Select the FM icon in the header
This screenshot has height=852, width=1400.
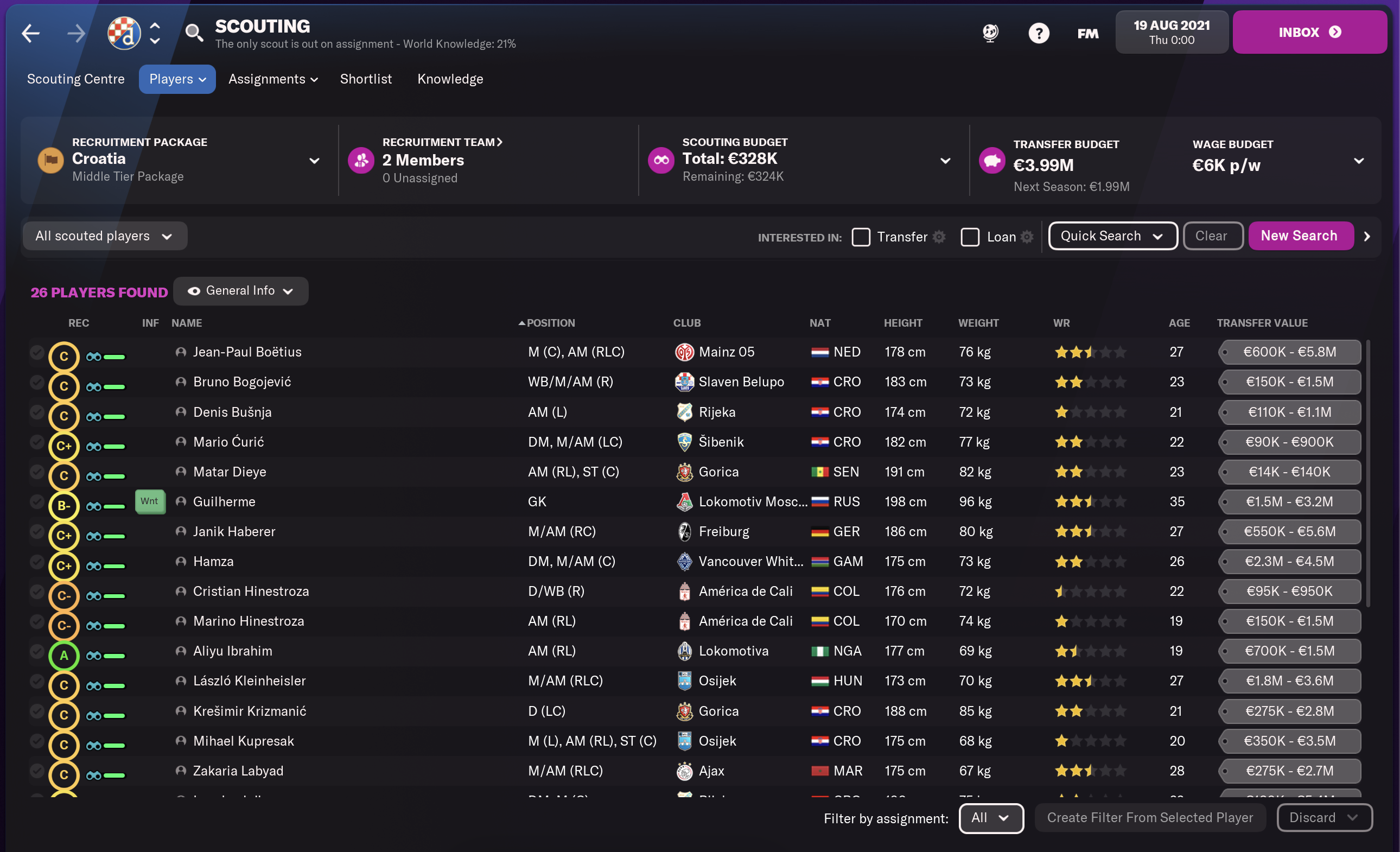(x=1087, y=33)
